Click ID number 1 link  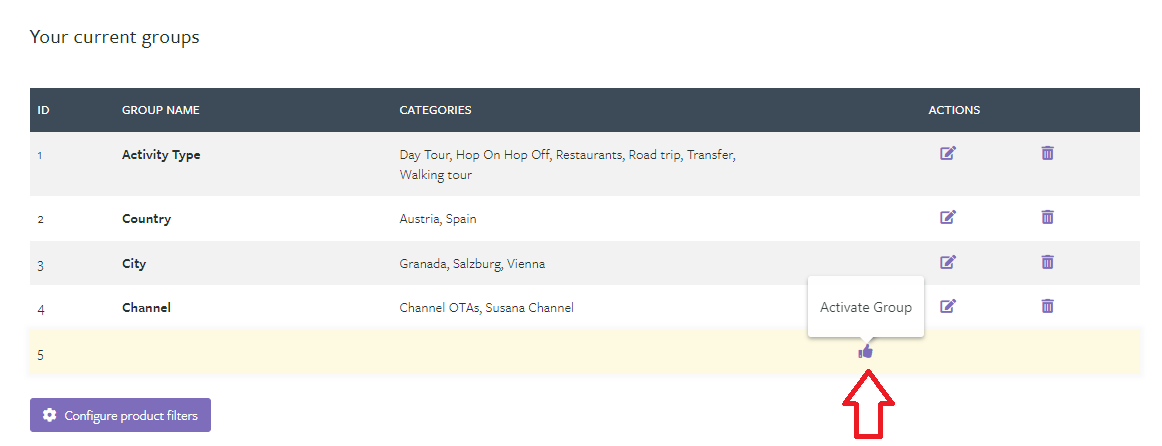tap(40, 156)
